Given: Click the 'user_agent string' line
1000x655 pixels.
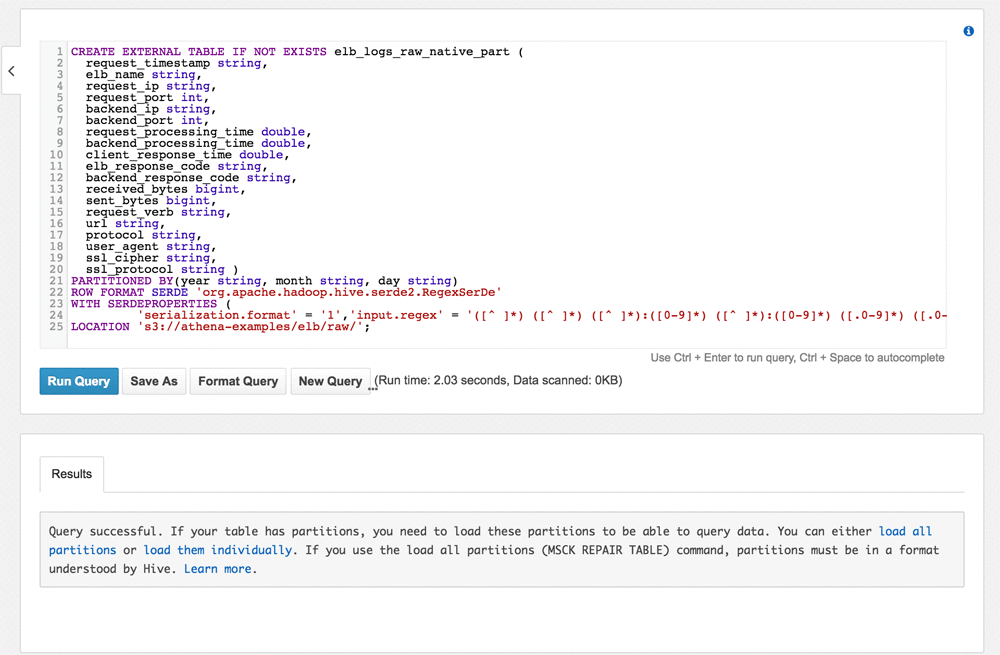Looking at the screenshot, I should [x=151, y=247].
